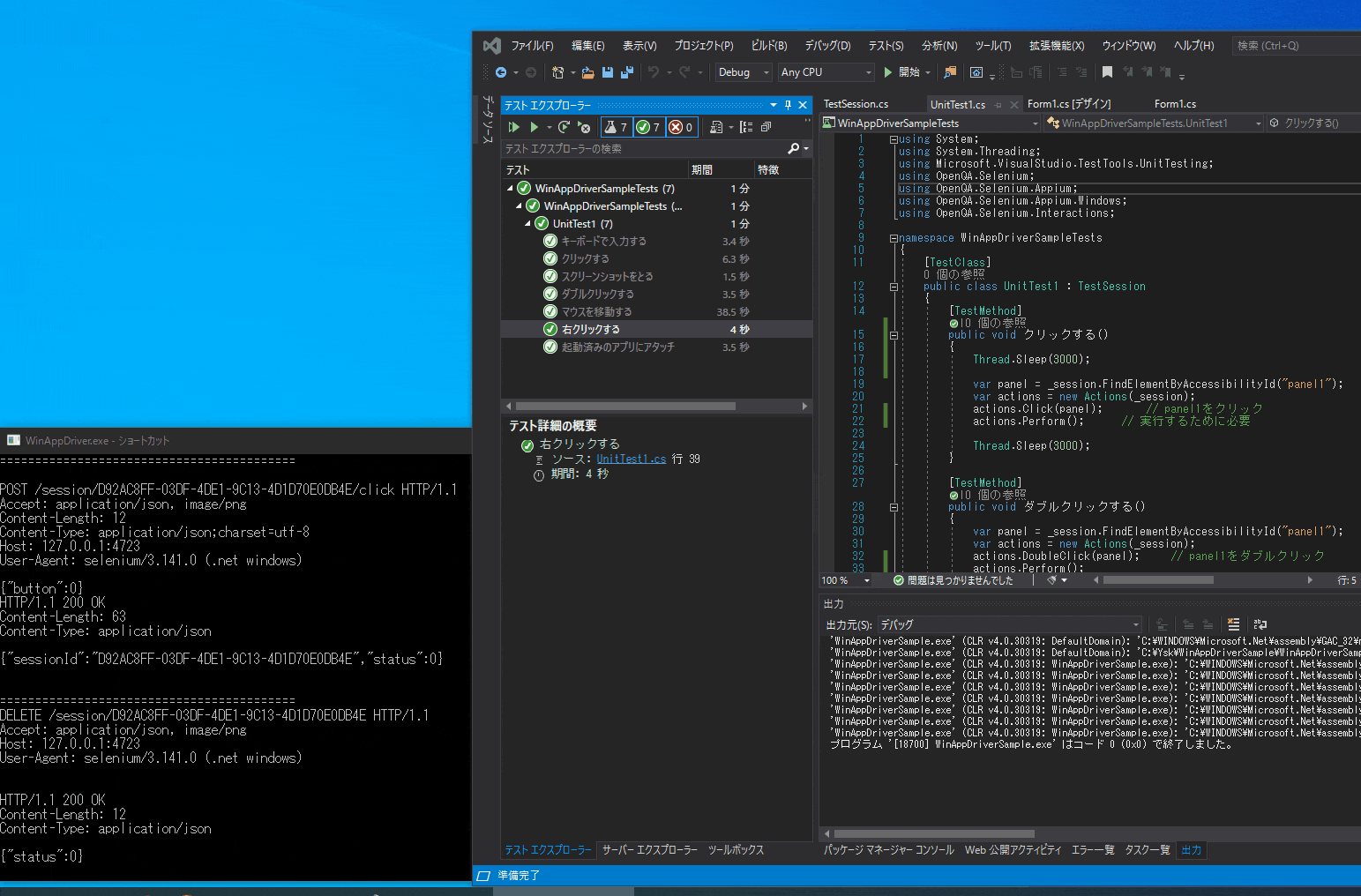This screenshot has height=896, width=1361.
Task: Open UnitTest1.cs via the source link
Action: [x=631, y=459]
